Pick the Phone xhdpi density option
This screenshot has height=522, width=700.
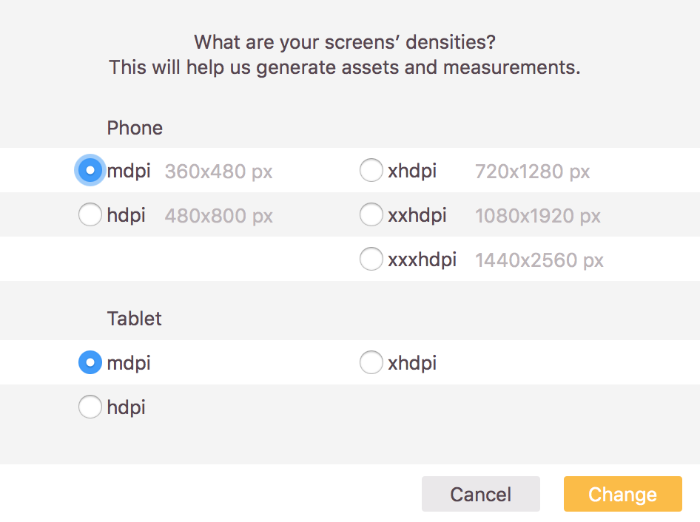pos(371,171)
